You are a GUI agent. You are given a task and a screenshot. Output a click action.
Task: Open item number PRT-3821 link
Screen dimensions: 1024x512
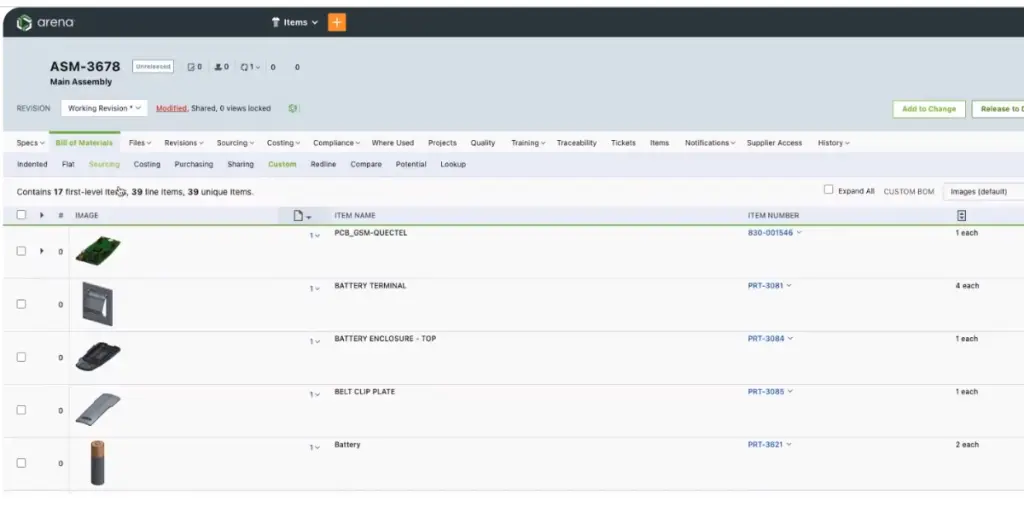point(765,444)
